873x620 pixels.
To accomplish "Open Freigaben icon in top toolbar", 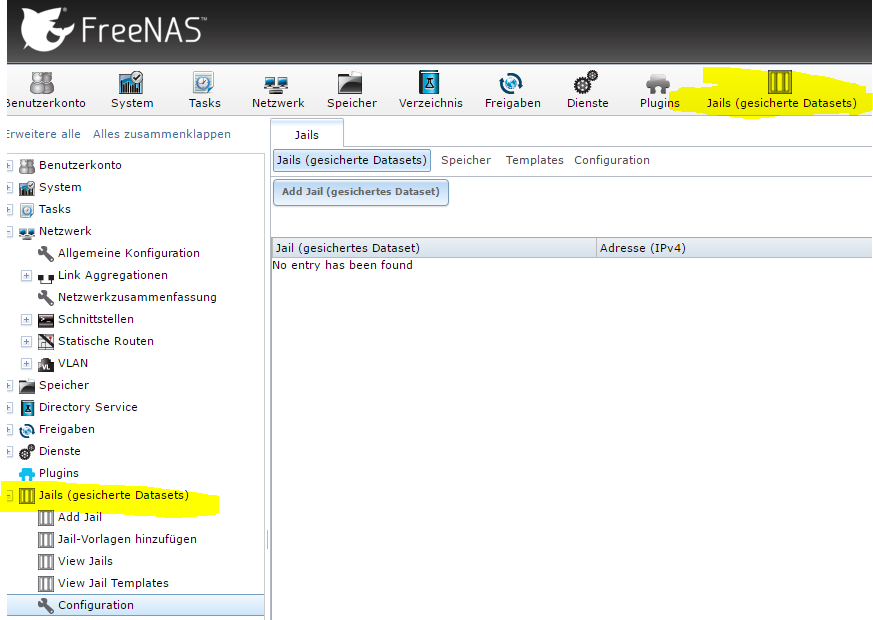I will click(511, 83).
